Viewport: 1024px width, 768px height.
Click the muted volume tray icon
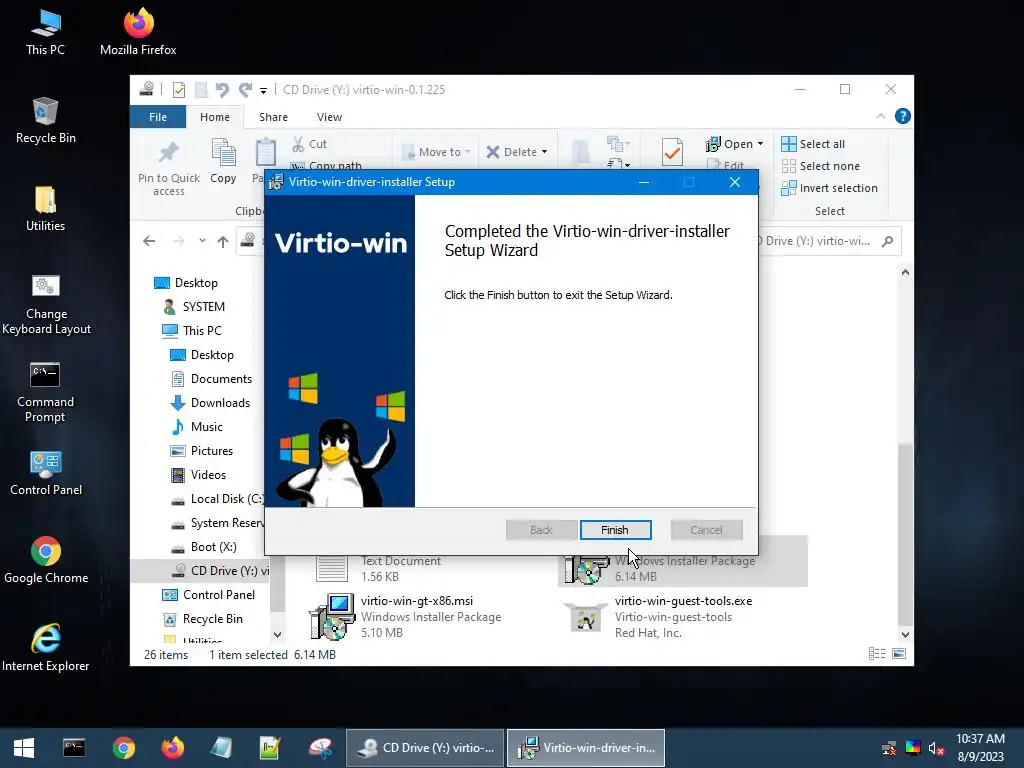pos(936,748)
